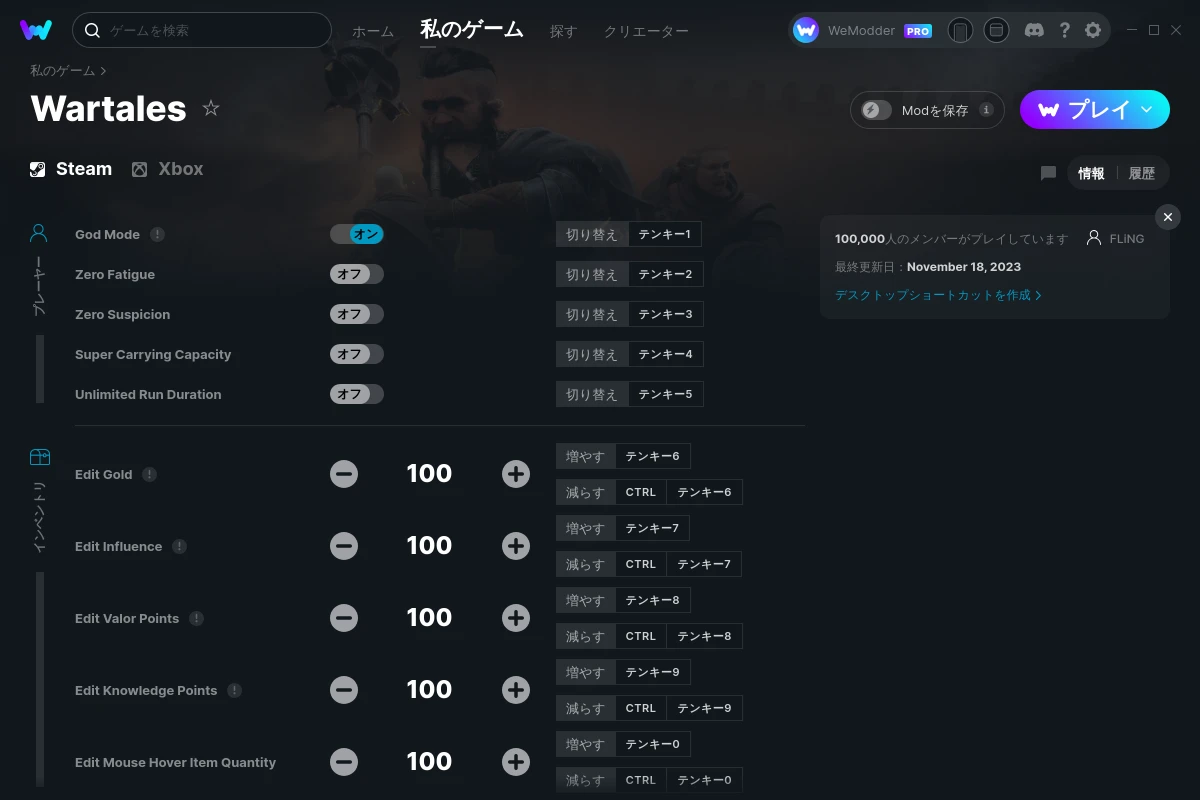Click the game search field
1200x800 pixels.
pyautogui.click(x=202, y=30)
